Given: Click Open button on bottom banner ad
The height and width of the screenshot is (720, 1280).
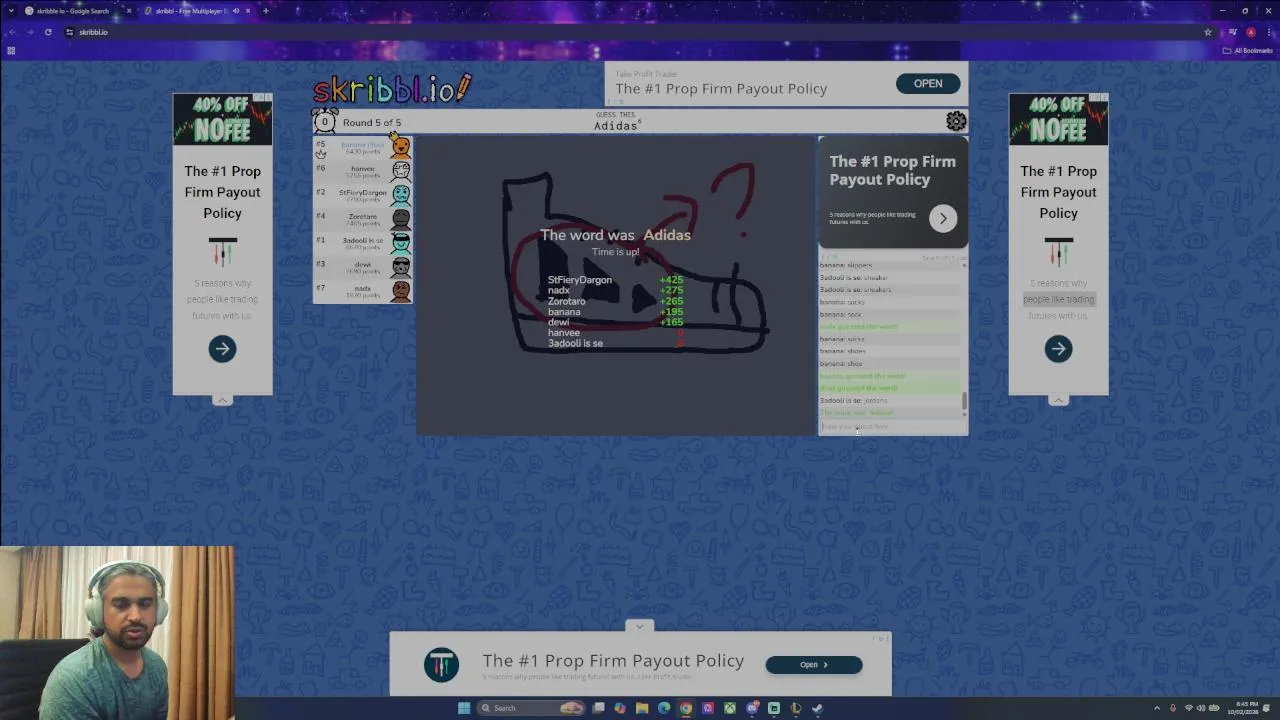Looking at the screenshot, I should (x=813, y=664).
